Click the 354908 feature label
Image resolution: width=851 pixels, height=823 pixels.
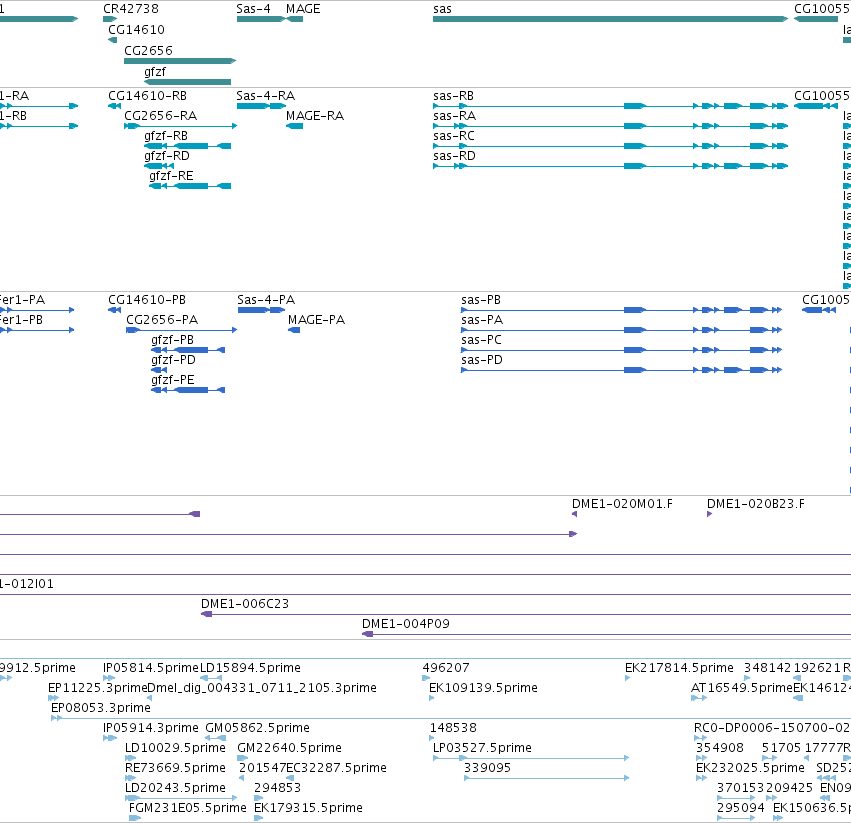[x=720, y=748]
